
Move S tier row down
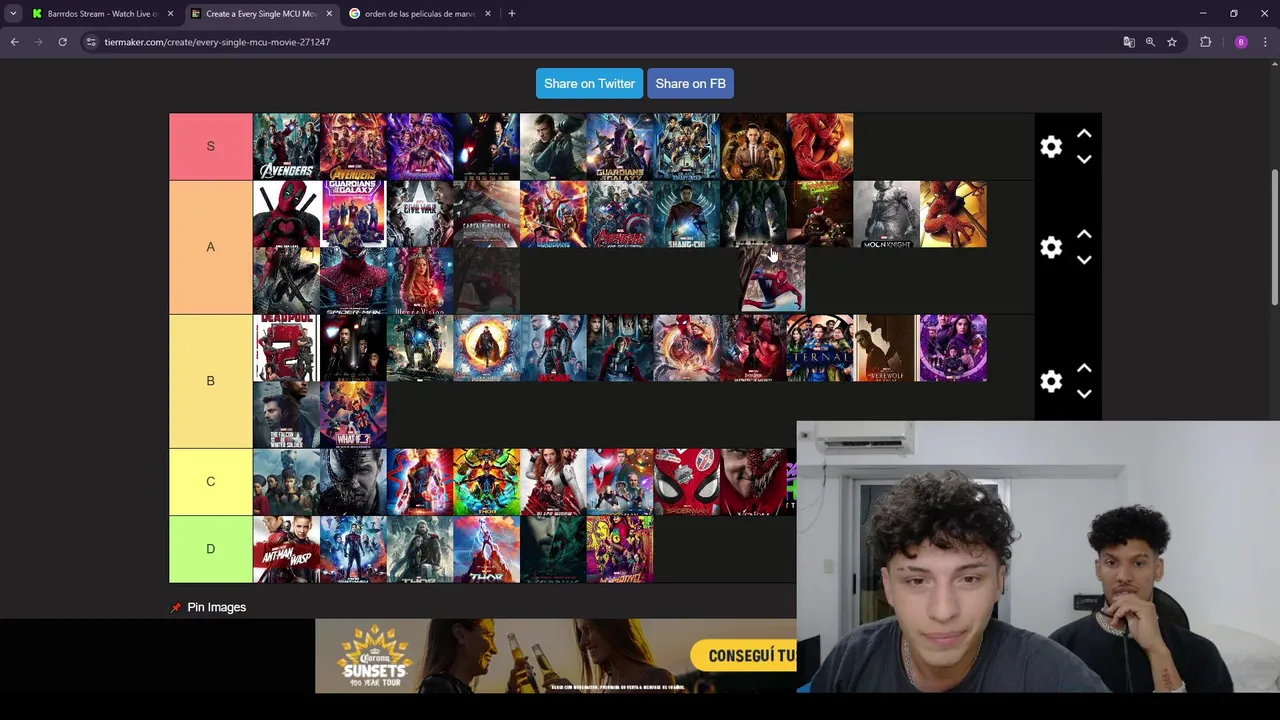point(1084,159)
